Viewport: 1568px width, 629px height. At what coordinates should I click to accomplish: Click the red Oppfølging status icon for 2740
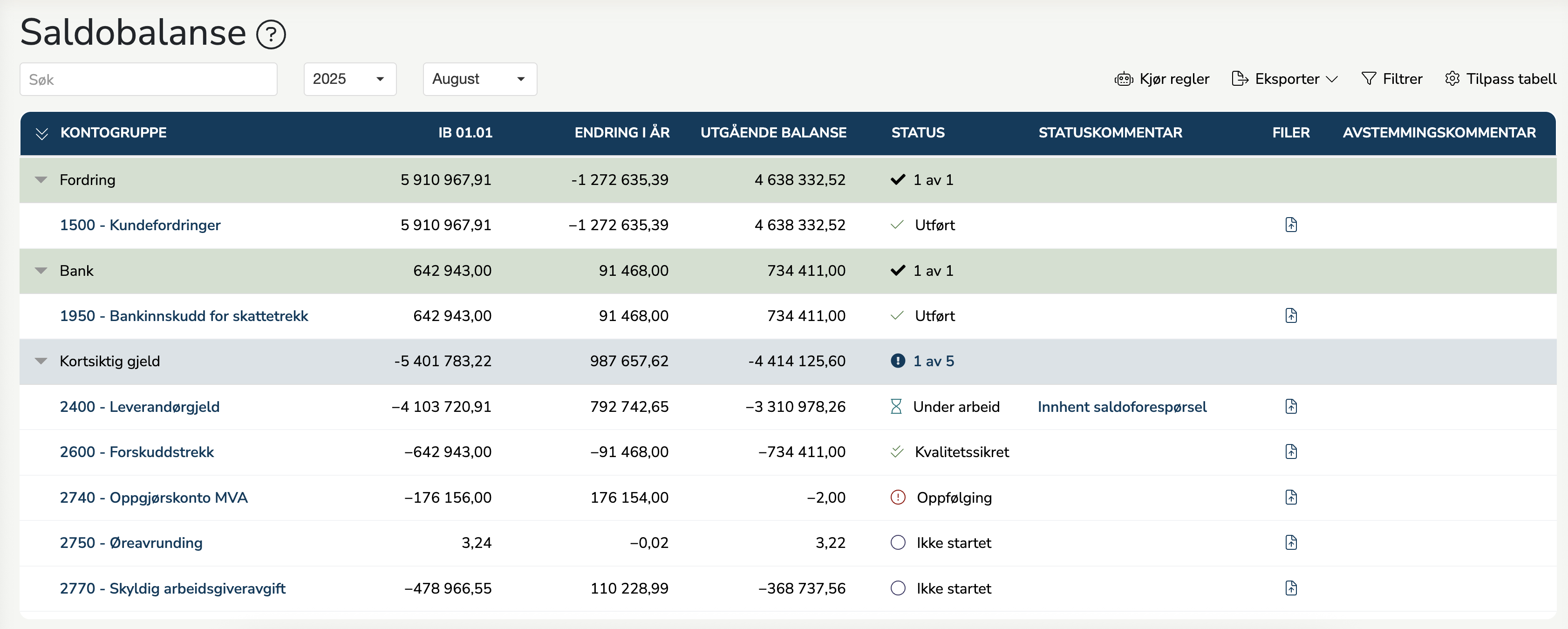[x=898, y=498]
